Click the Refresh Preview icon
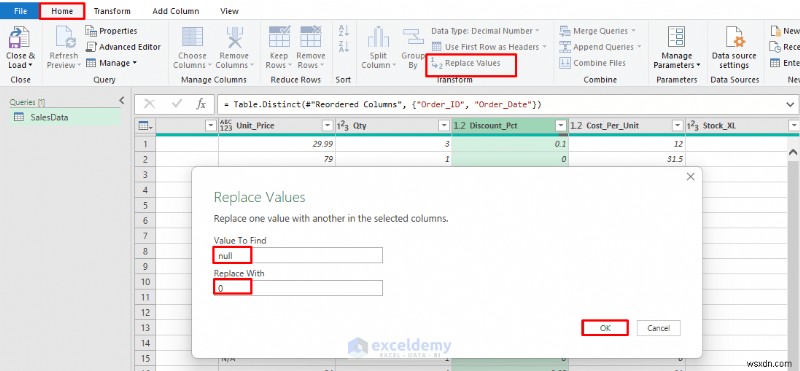 tap(66, 37)
